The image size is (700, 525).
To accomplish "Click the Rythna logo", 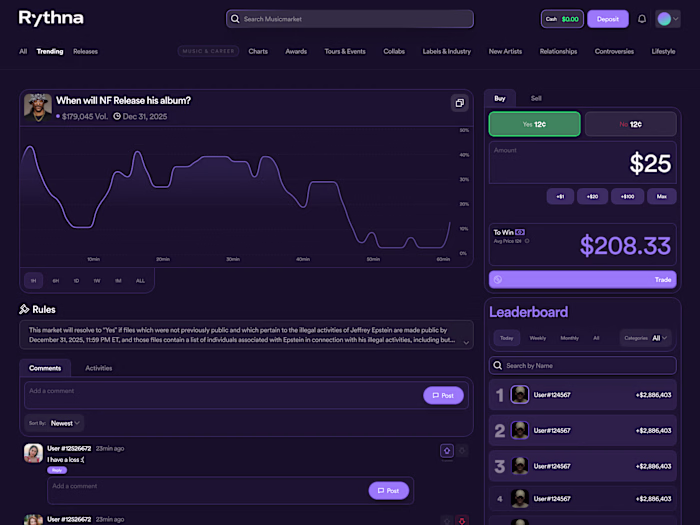I will [x=51, y=18].
